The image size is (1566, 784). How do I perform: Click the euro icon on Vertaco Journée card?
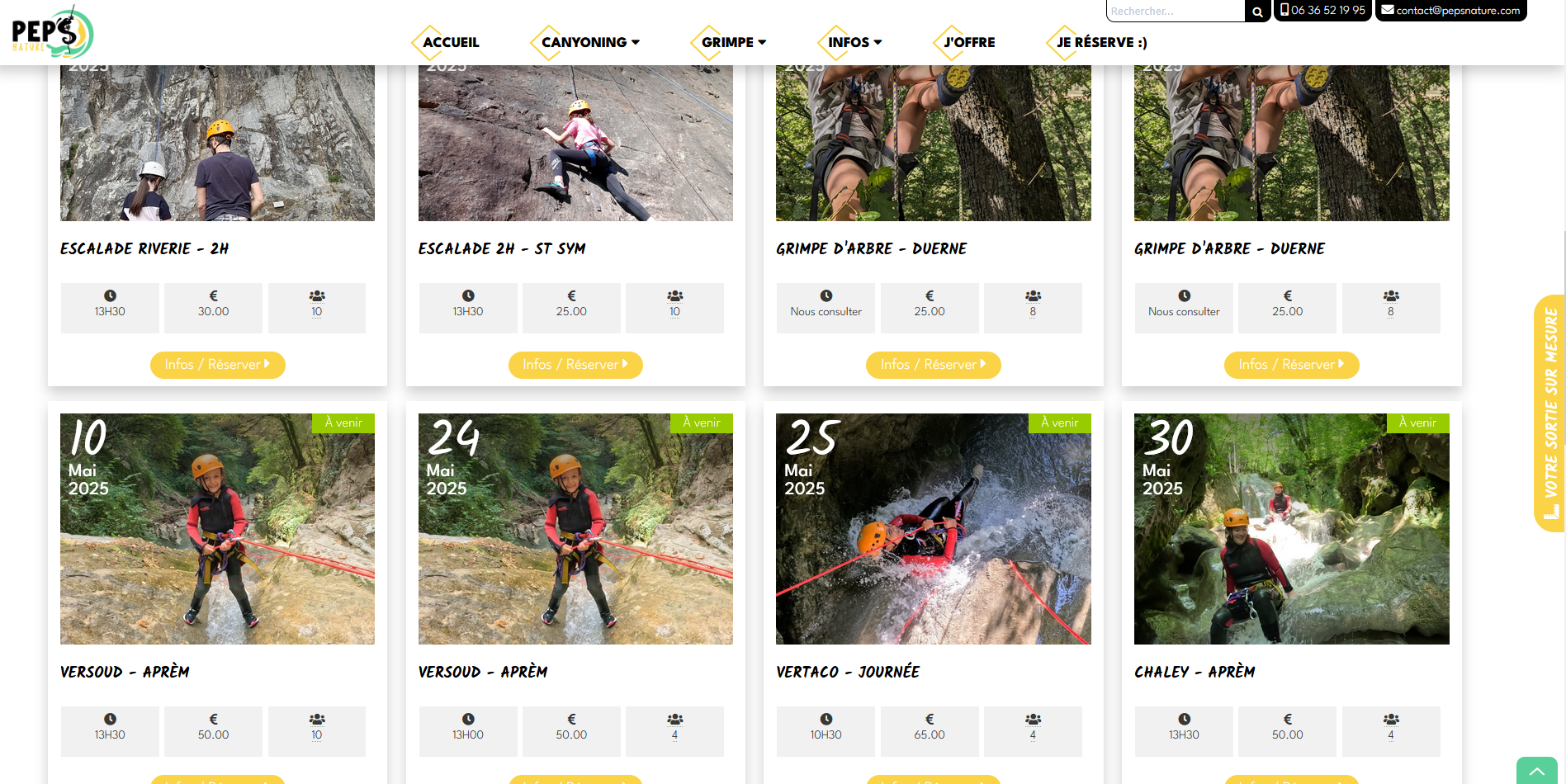(x=930, y=719)
